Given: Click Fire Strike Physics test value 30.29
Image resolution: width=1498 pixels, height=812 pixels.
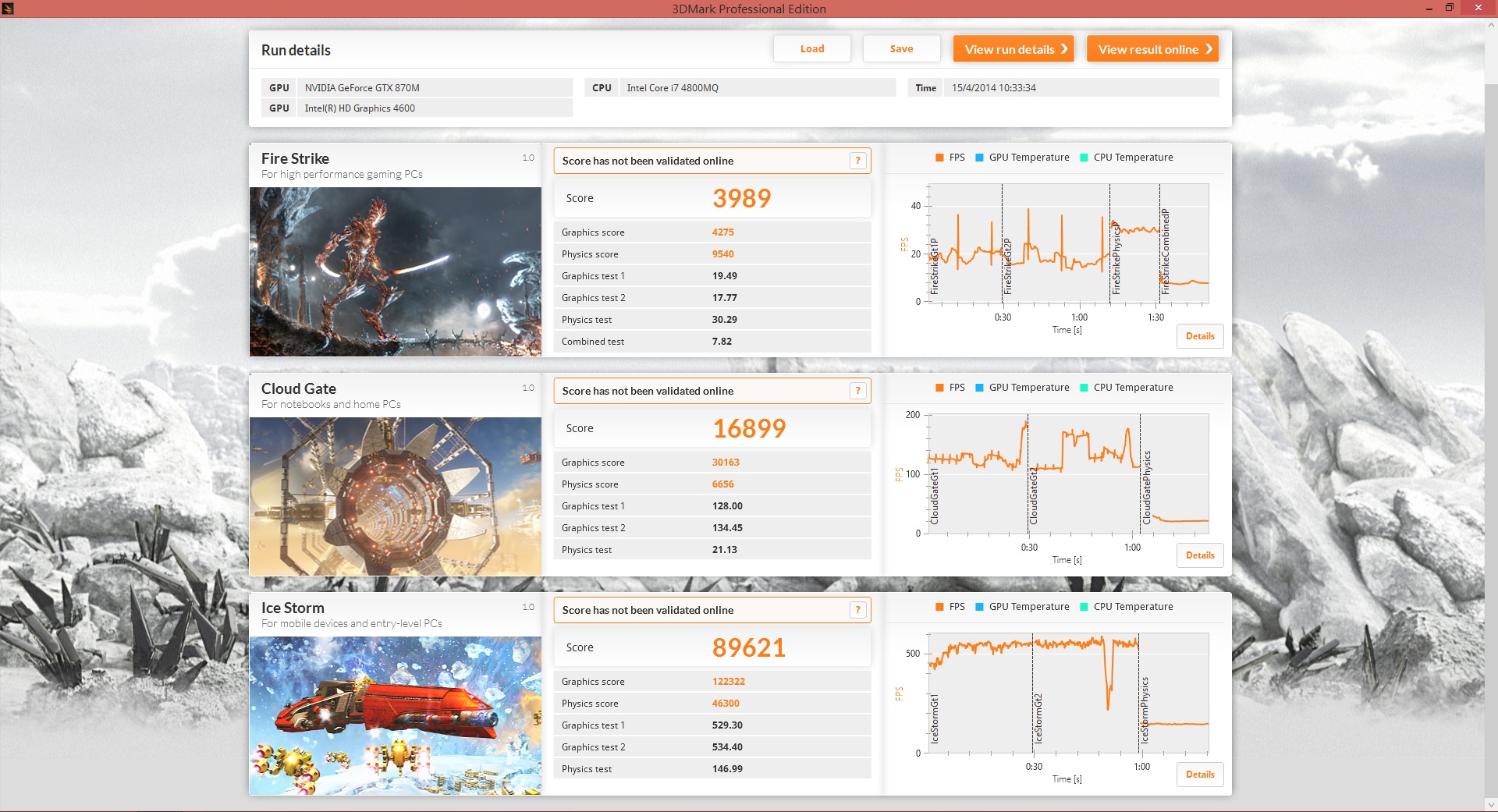Looking at the screenshot, I should 724,320.
